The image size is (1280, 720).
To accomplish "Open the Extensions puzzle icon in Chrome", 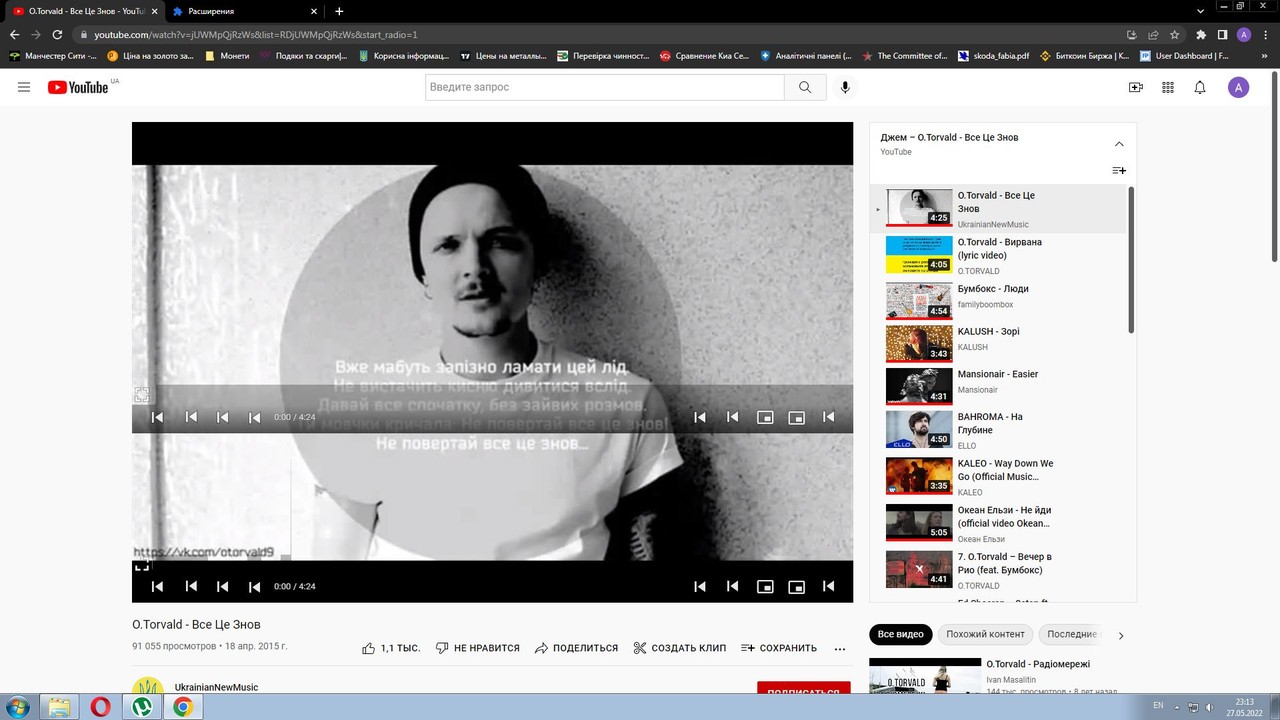I will [1201, 34].
